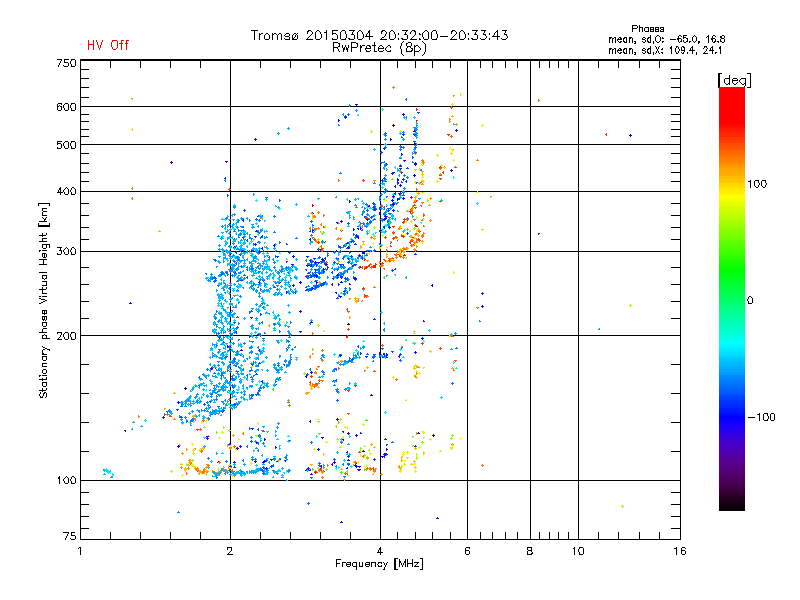Click the '300' height axis tick label
This screenshot has width=800, height=600.
pyautogui.click(x=66, y=252)
